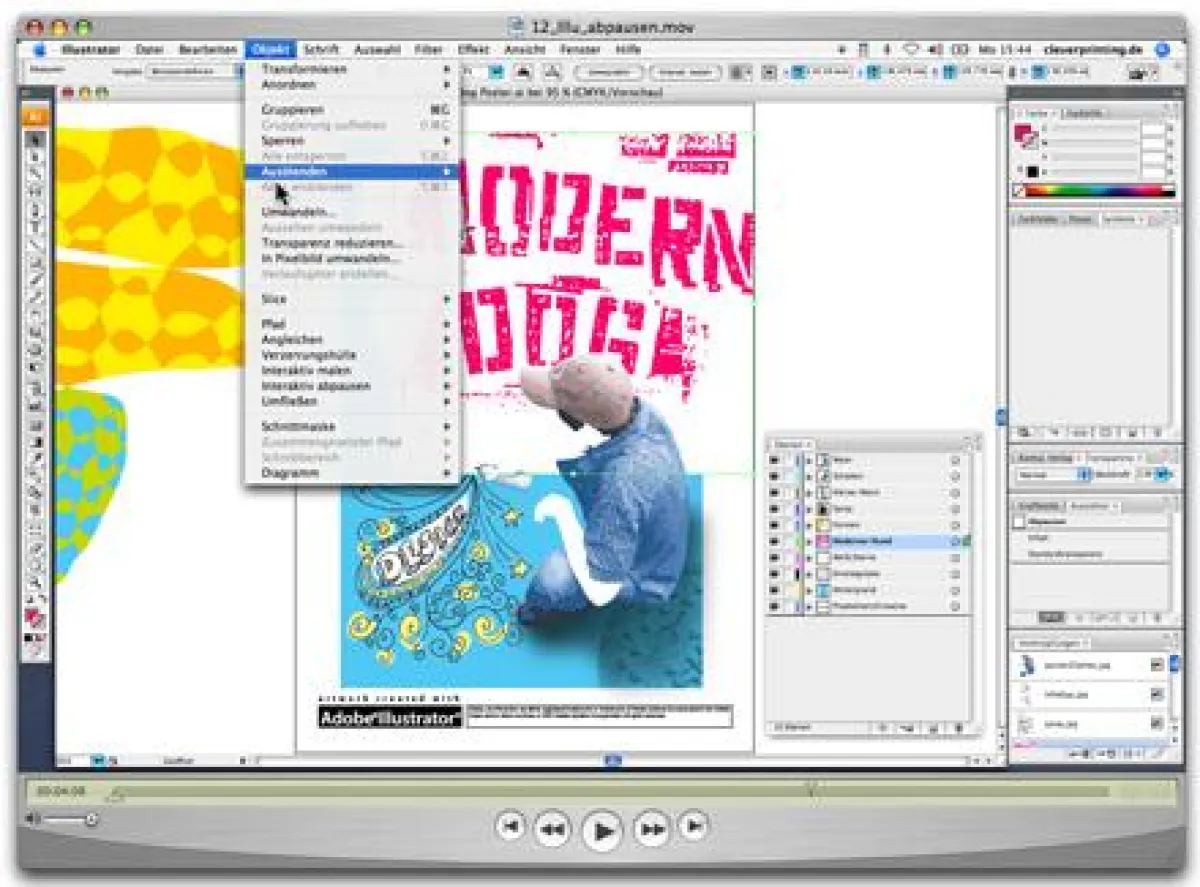Screen dimensions: 1200x887
Task: Choose Interaktiv abpausen from the Objekt menu
Action: (x=316, y=386)
